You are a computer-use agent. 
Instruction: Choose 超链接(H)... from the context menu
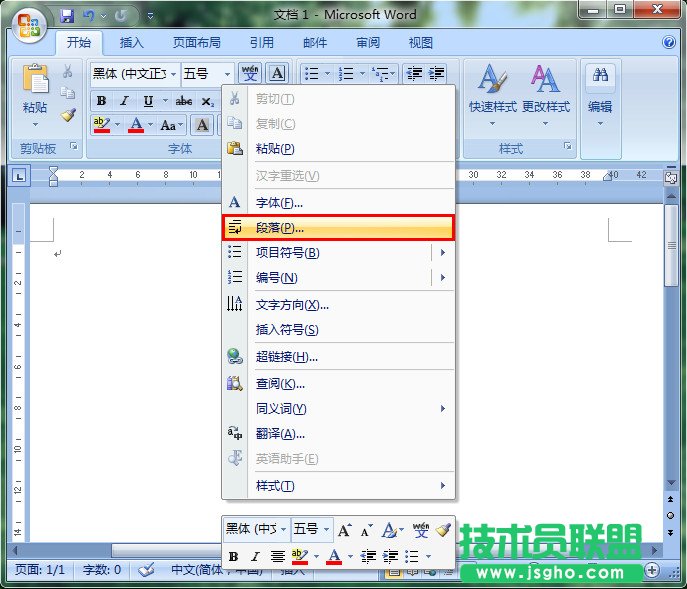click(338, 357)
